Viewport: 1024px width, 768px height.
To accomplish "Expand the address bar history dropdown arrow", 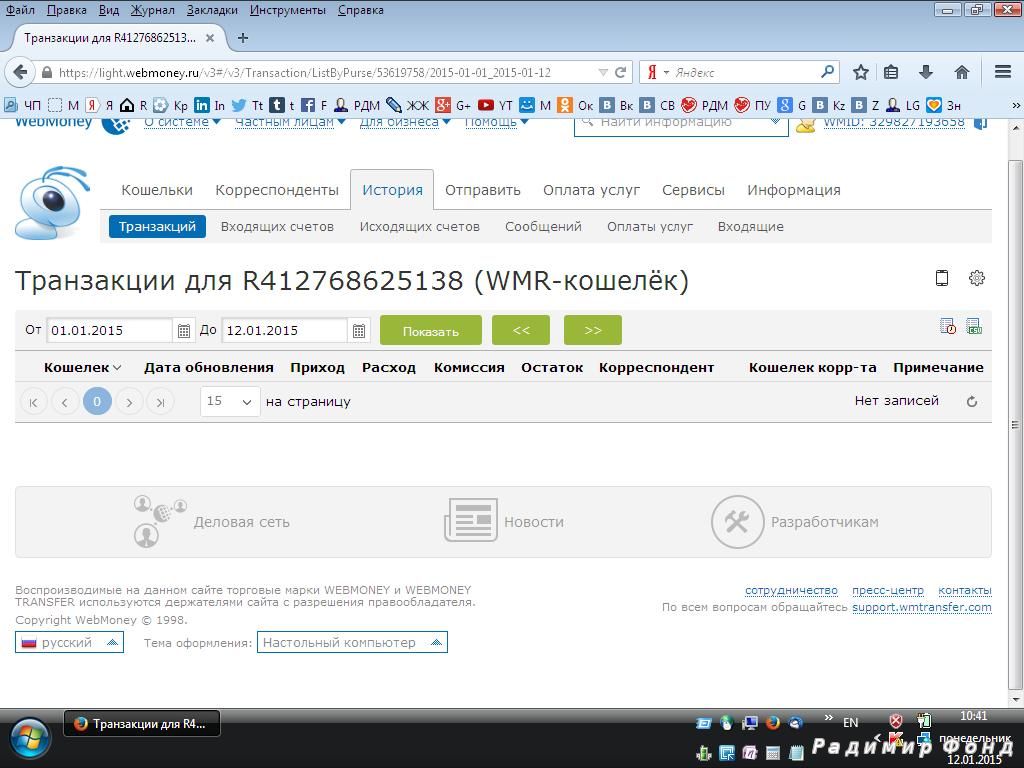I will (603, 72).
